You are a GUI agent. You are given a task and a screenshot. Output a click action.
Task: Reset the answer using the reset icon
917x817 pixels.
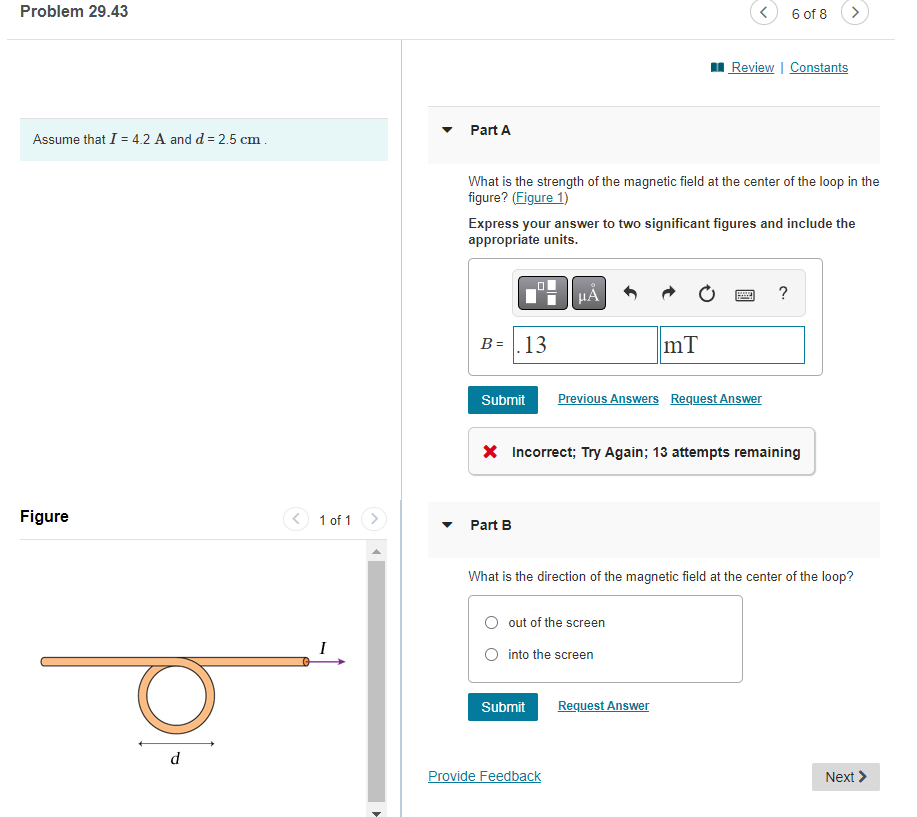point(707,292)
